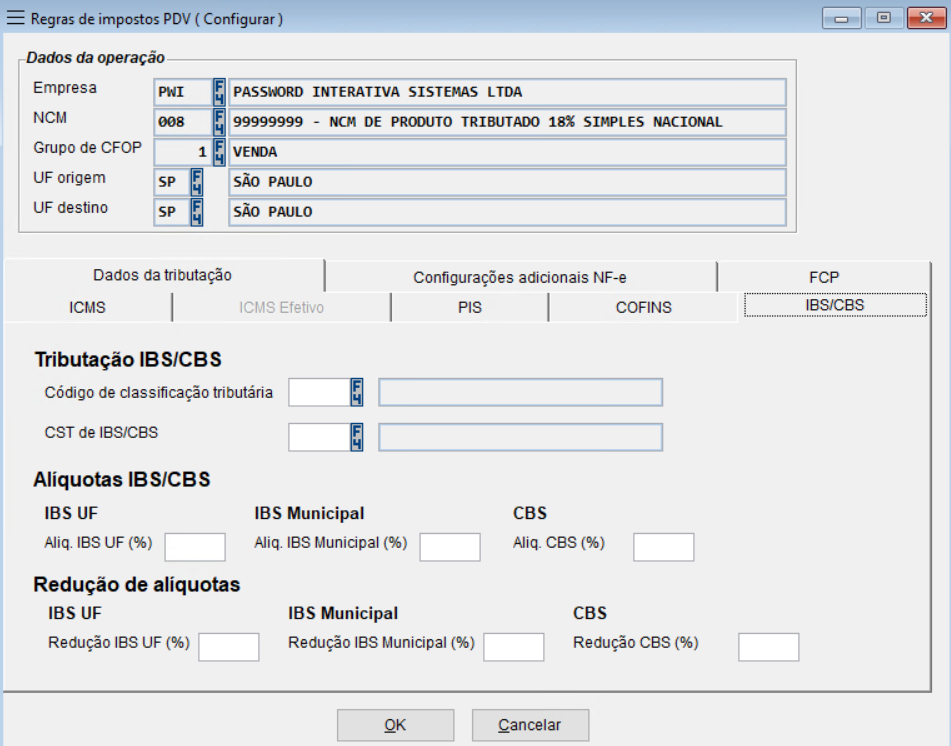Select the COFINS tab
This screenshot has height=746, width=951.
(643, 308)
